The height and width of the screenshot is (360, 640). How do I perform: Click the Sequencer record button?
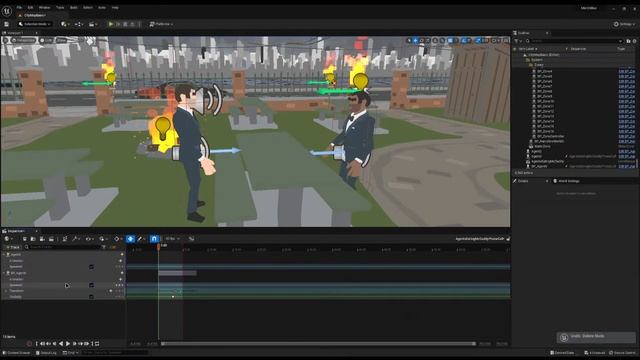29,344
